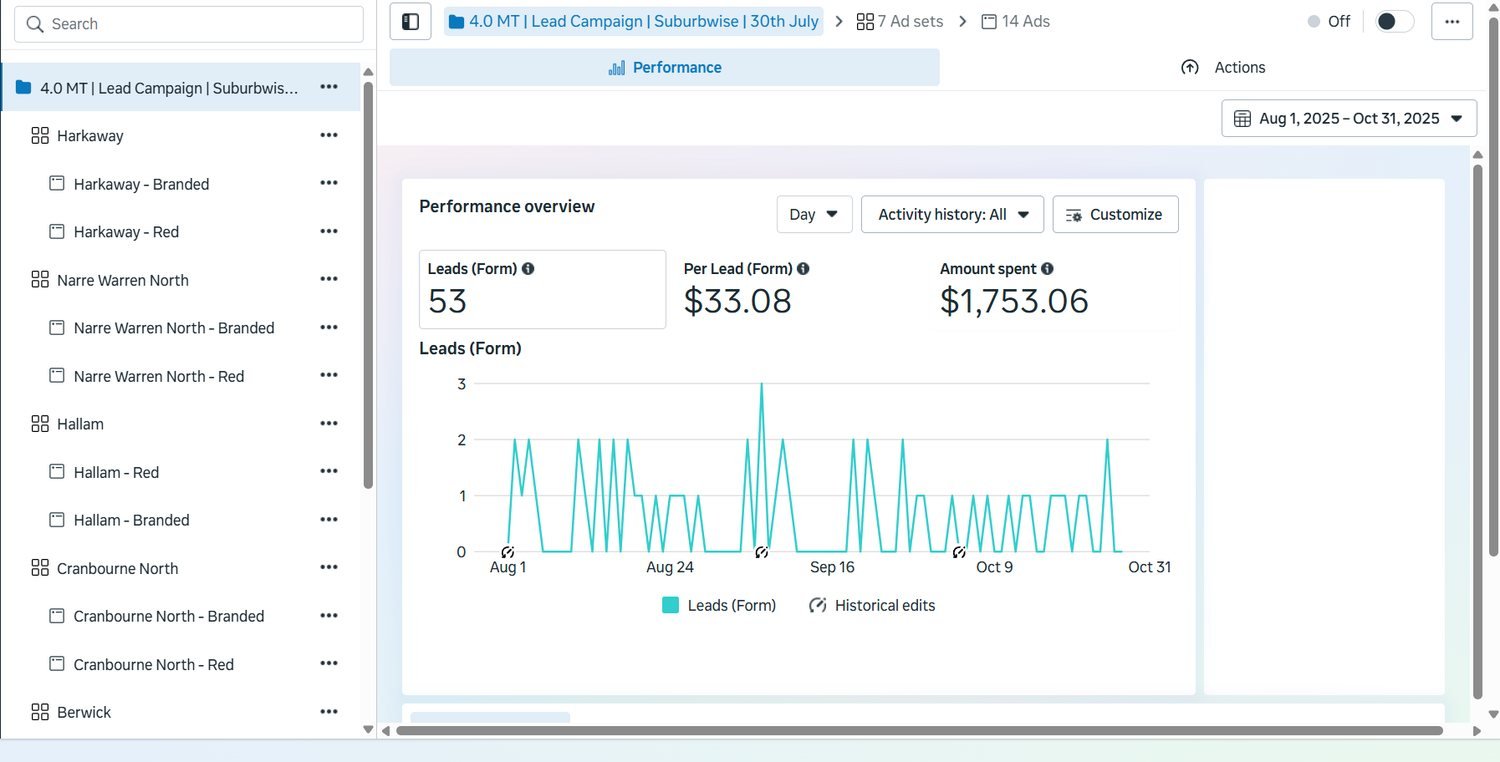Open ellipsis menu for Harkaway ad set

pyautogui.click(x=329, y=135)
